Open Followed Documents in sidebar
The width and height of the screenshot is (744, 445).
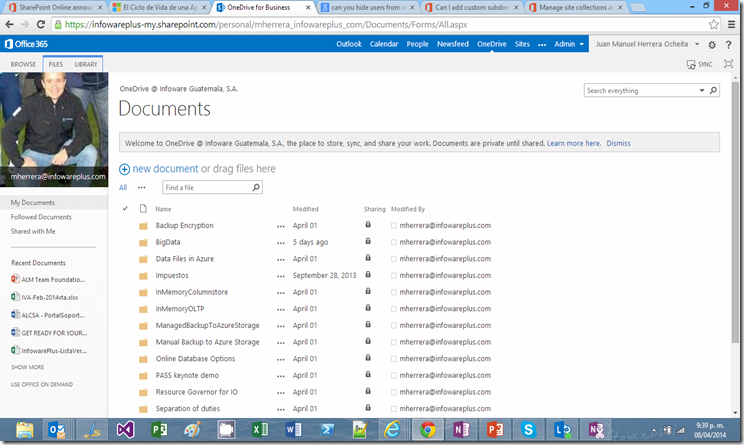tap(41, 217)
